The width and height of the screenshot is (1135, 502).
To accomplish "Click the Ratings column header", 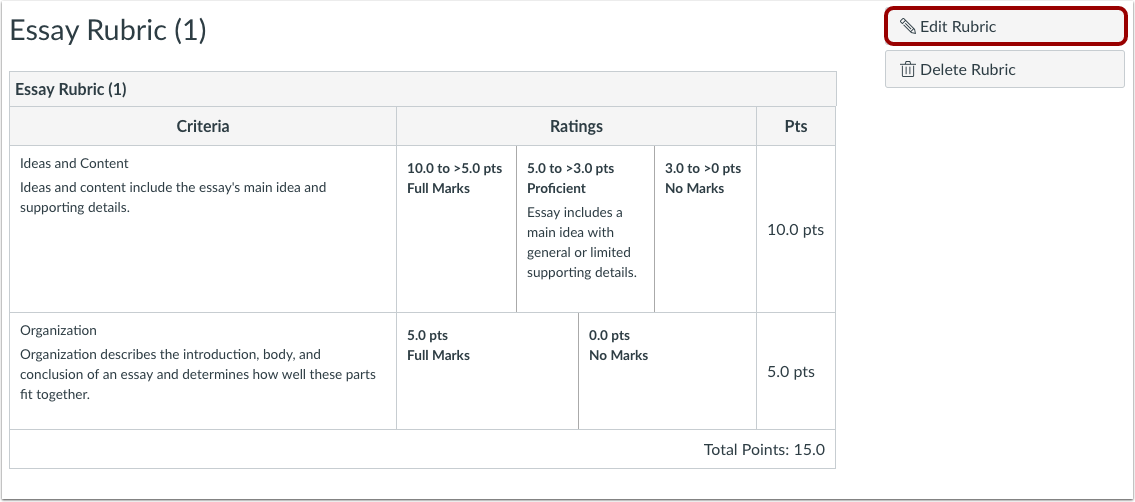I will 576,127.
